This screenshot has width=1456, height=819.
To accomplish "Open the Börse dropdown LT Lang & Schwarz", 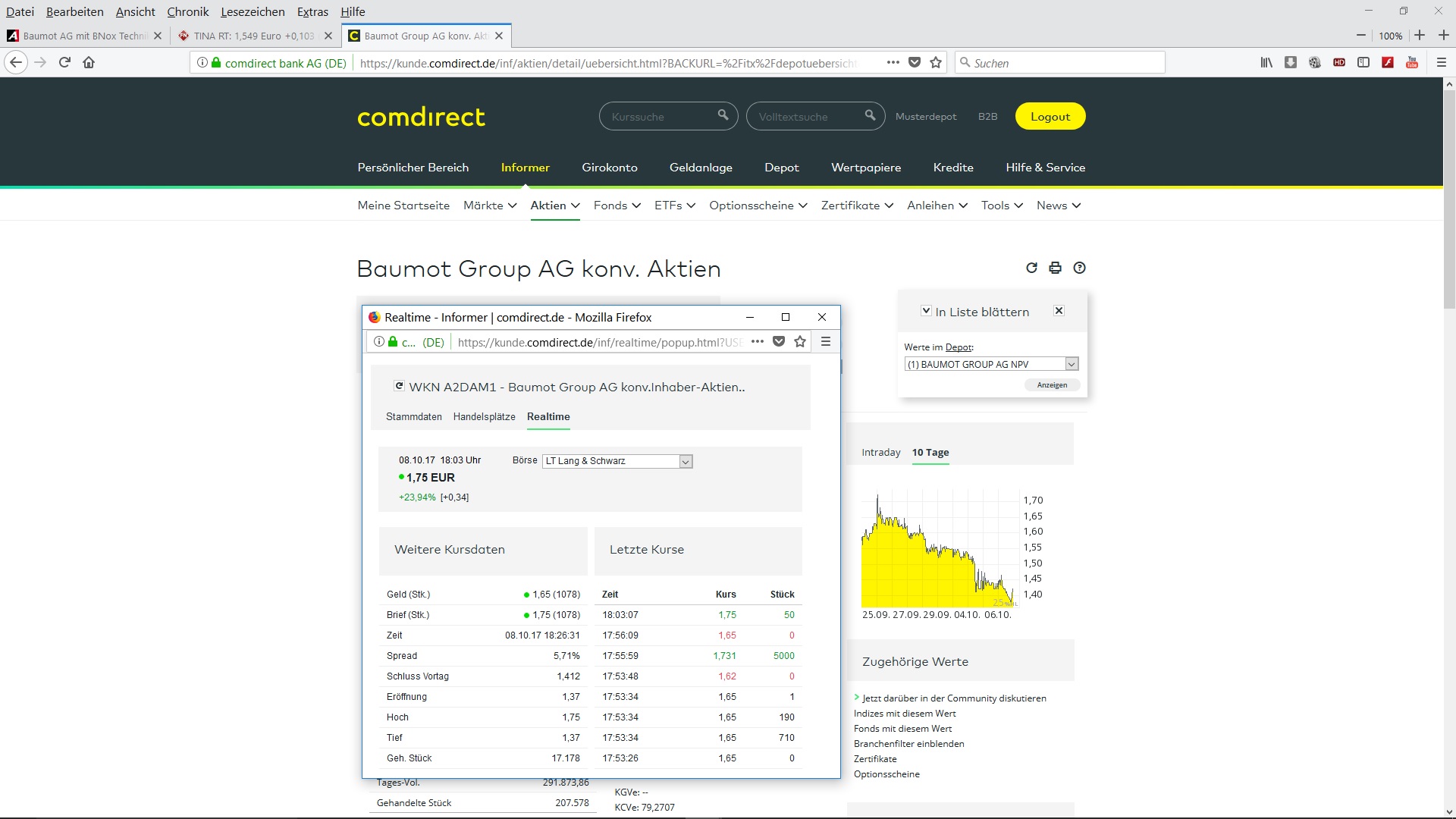I will coord(685,461).
